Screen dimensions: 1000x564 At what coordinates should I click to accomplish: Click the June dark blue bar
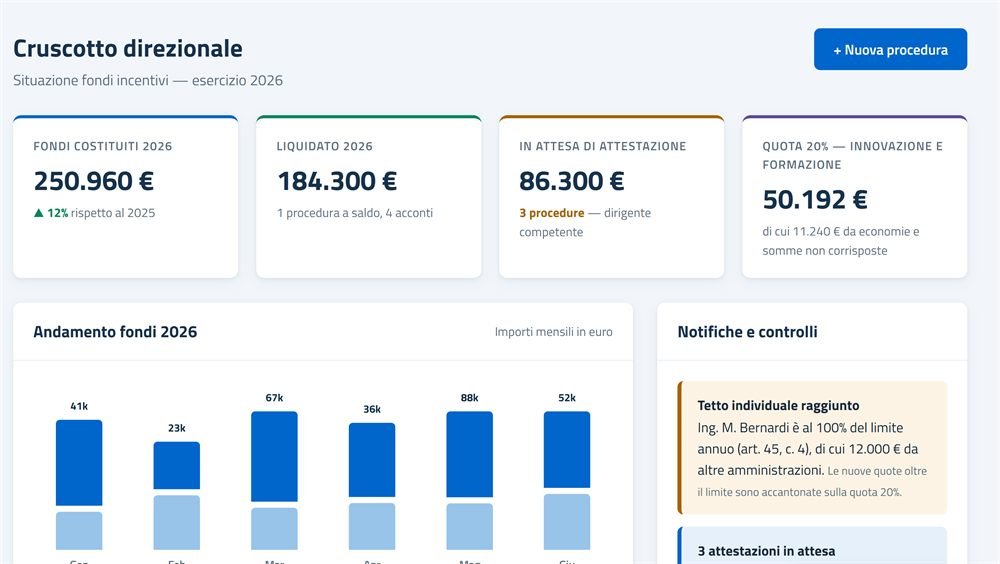click(x=567, y=450)
